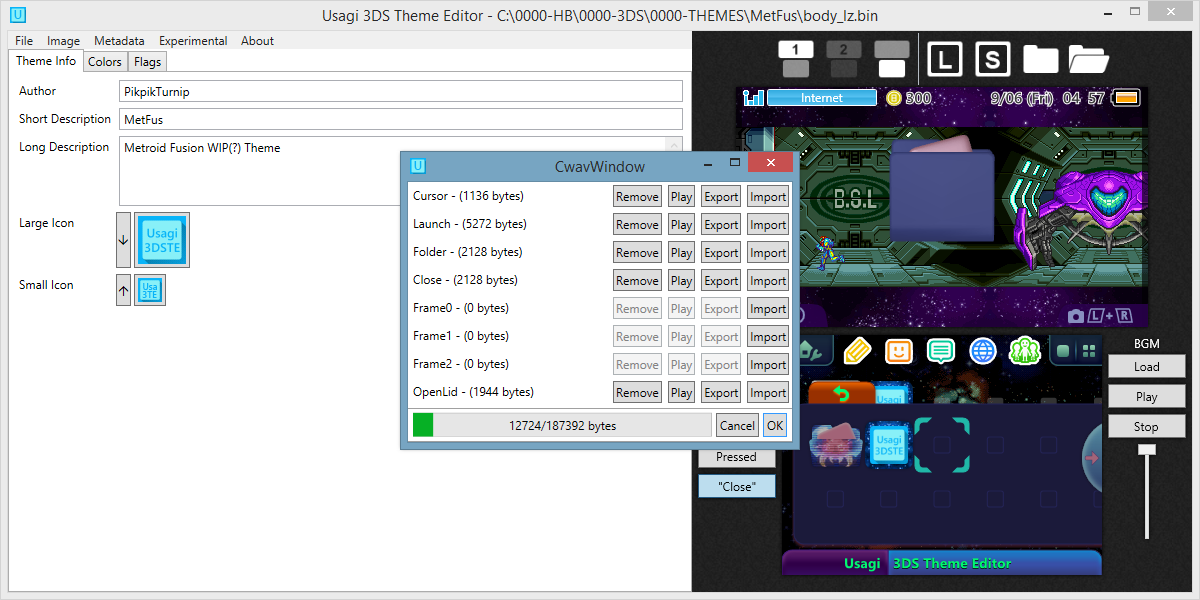Click the open folder icon in toolbar
This screenshot has height=600, width=1200.
tap(1089, 59)
